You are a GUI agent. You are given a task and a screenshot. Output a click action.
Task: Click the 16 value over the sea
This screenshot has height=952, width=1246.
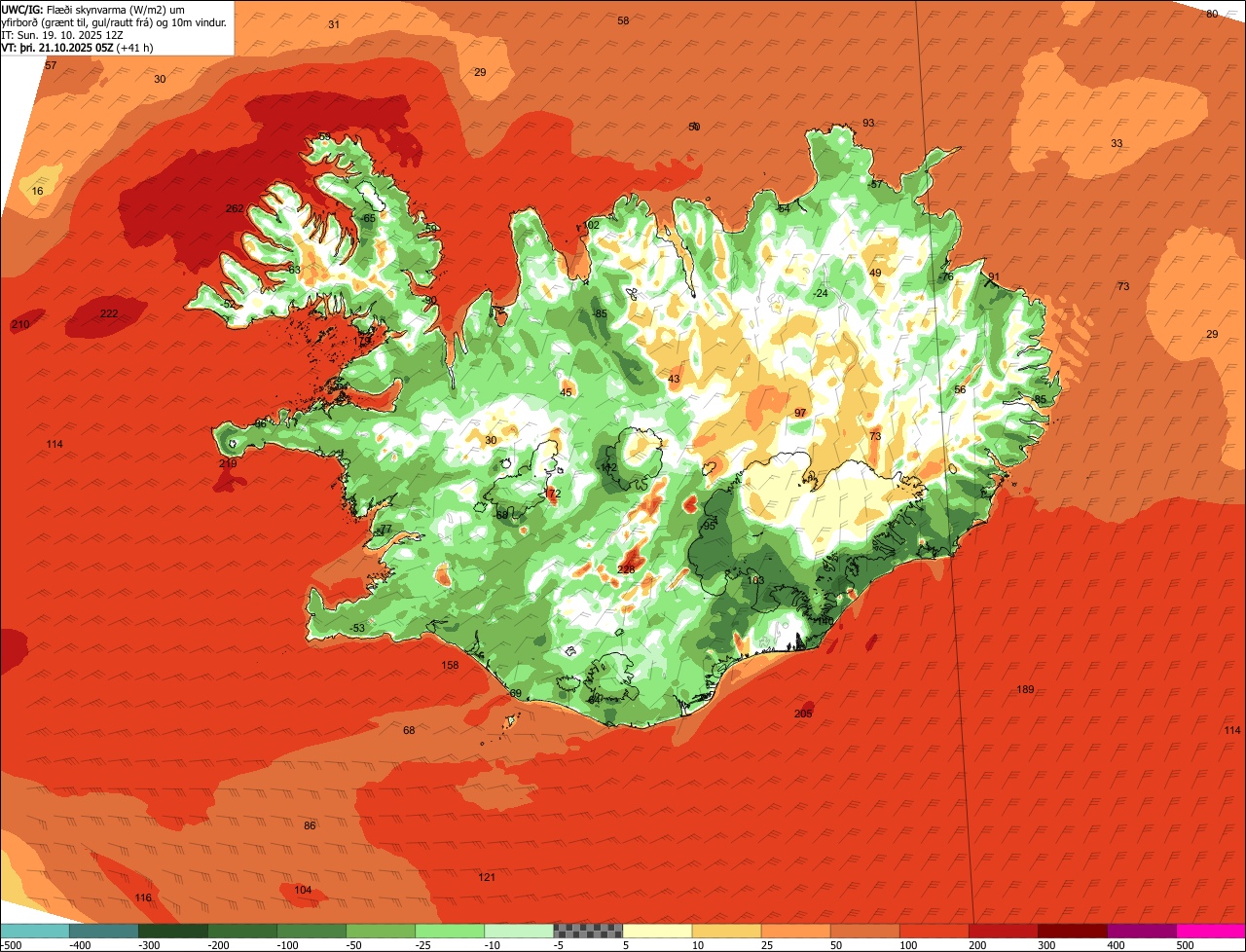(37, 191)
